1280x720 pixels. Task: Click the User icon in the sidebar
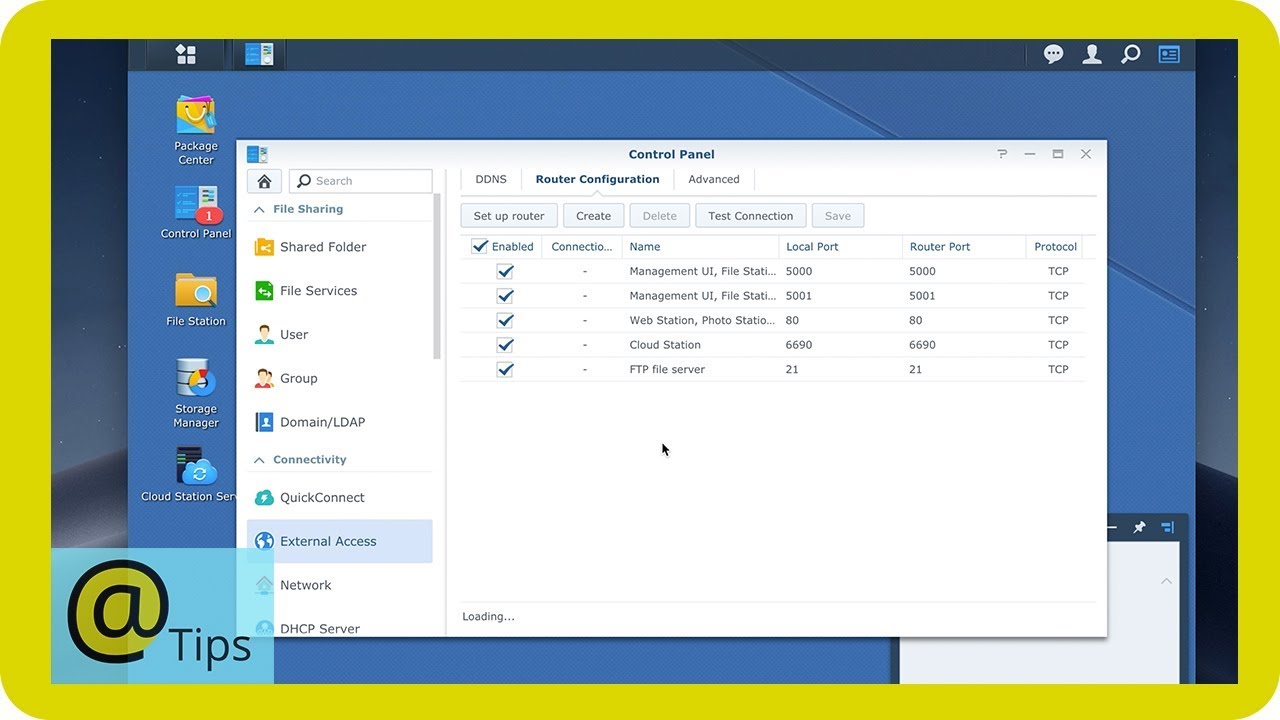click(264, 335)
